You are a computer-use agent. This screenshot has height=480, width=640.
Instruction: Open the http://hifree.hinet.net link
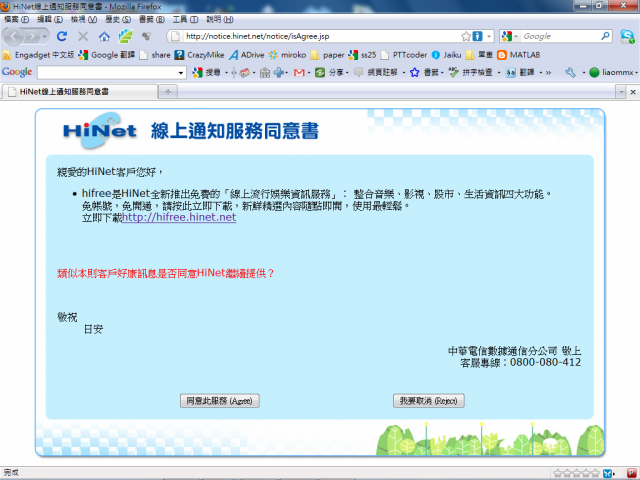point(179,217)
